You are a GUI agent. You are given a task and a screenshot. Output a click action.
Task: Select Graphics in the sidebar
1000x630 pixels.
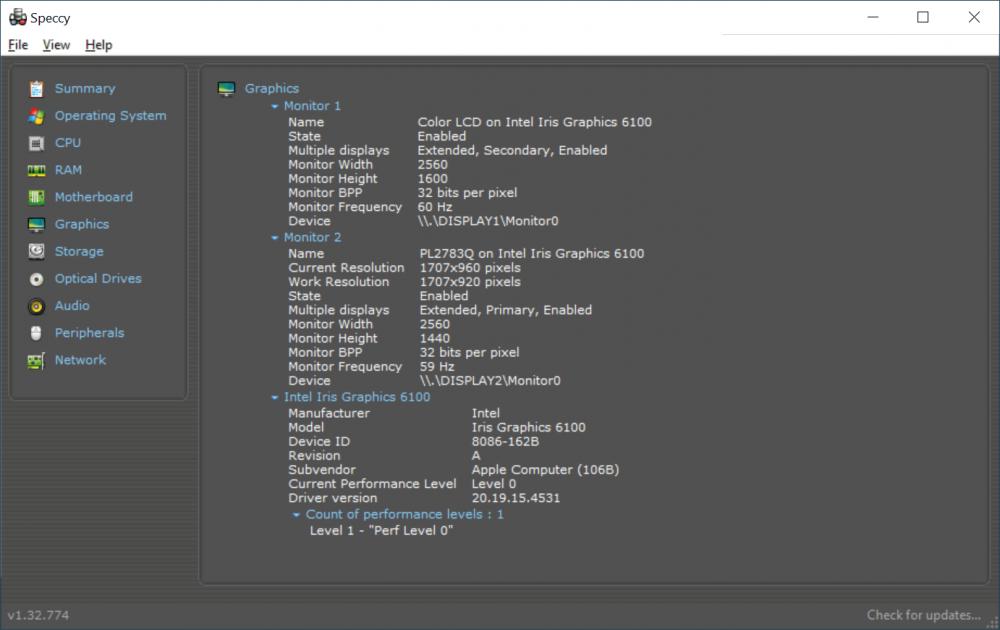pos(82,224)
